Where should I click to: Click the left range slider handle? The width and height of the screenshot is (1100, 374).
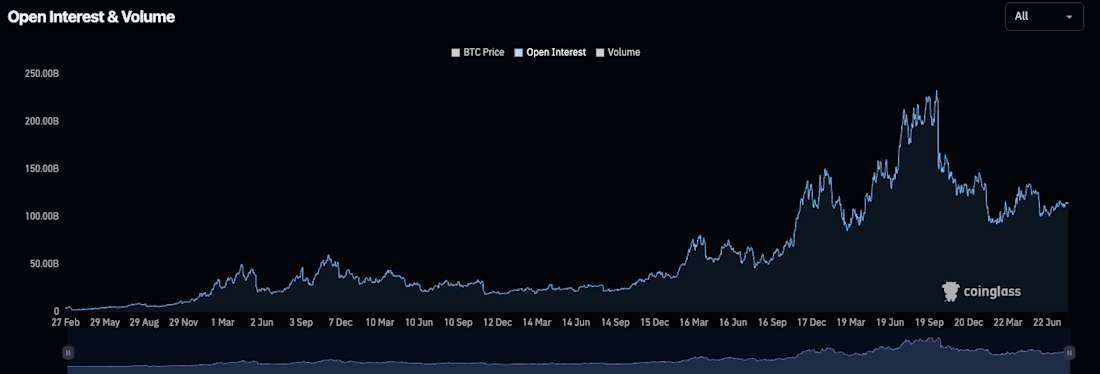pyautogui.click(x=68, y=352)
